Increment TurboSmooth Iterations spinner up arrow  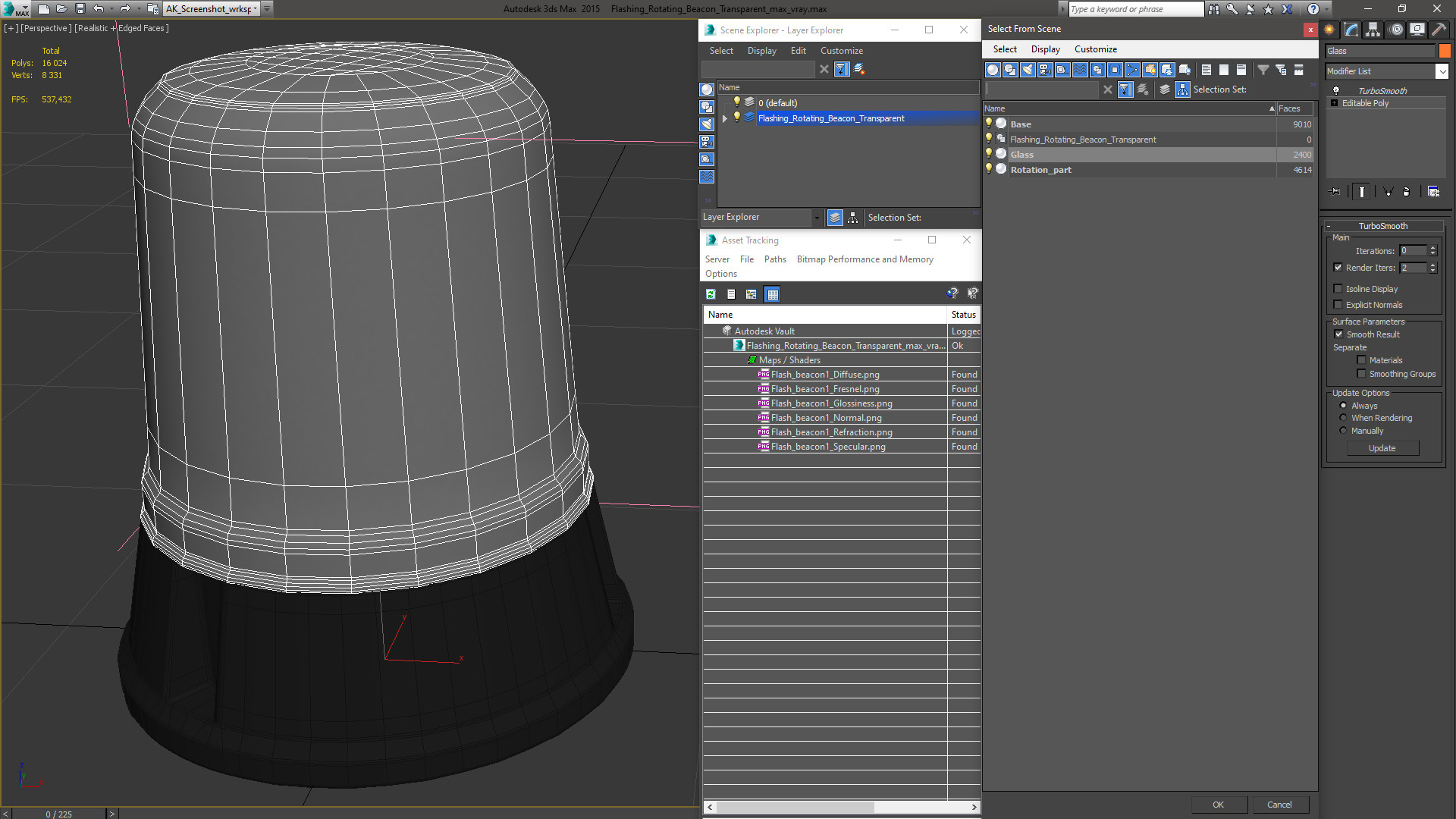(x=1432, y=248)
